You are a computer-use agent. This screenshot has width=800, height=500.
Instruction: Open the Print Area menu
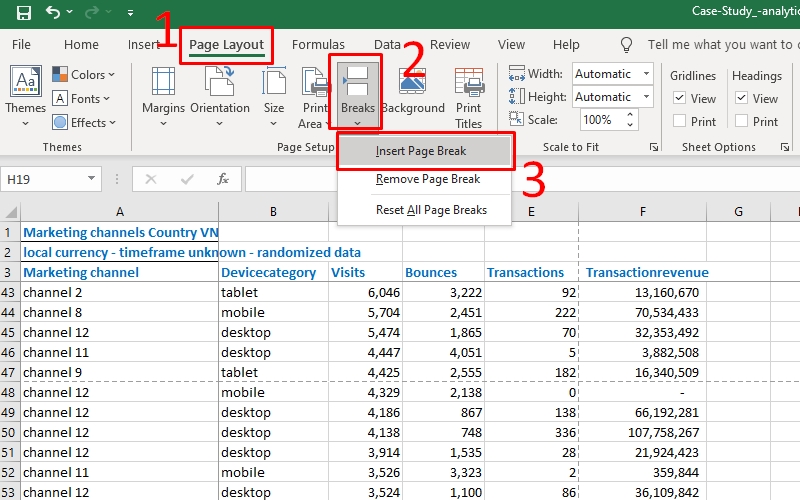pos(313,96)
